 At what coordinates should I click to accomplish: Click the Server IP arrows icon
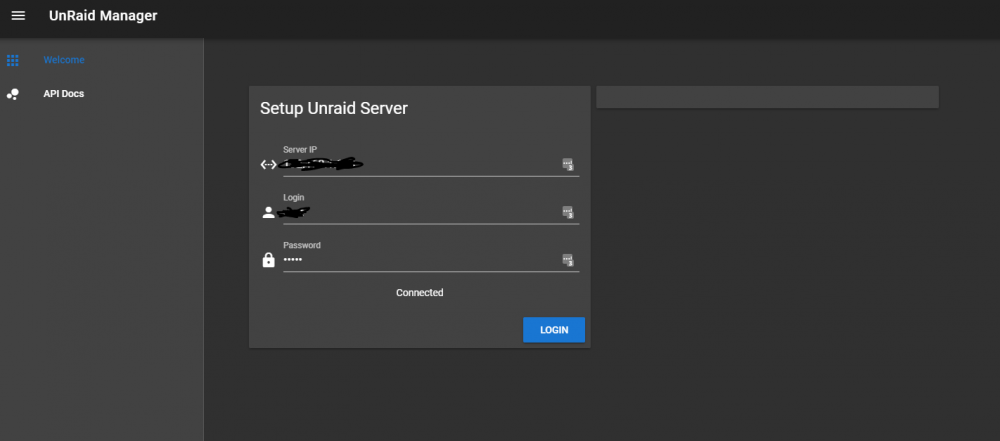(x=268, y=165)
